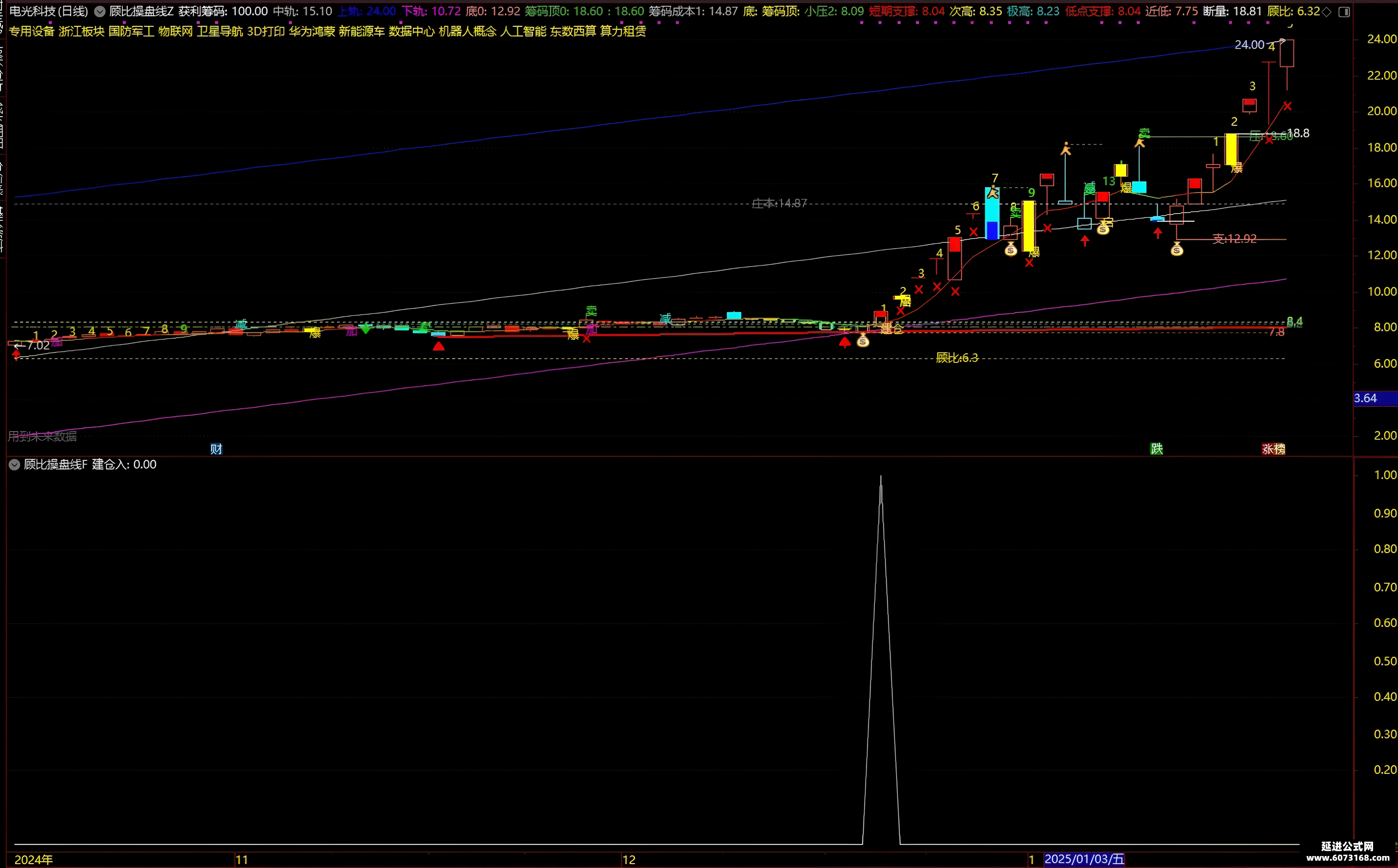Open the 算力租赁 concept tag
Screen dimensions: 1398x868
[x=623, y=31]
